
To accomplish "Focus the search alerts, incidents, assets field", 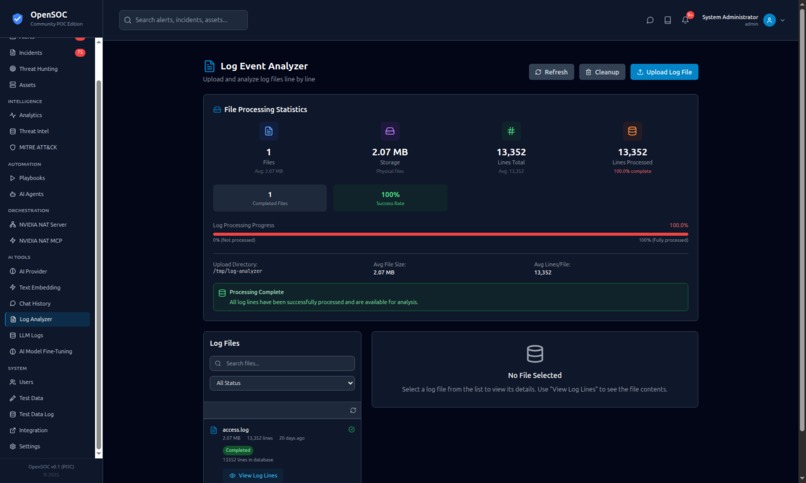I will point(184,20).
